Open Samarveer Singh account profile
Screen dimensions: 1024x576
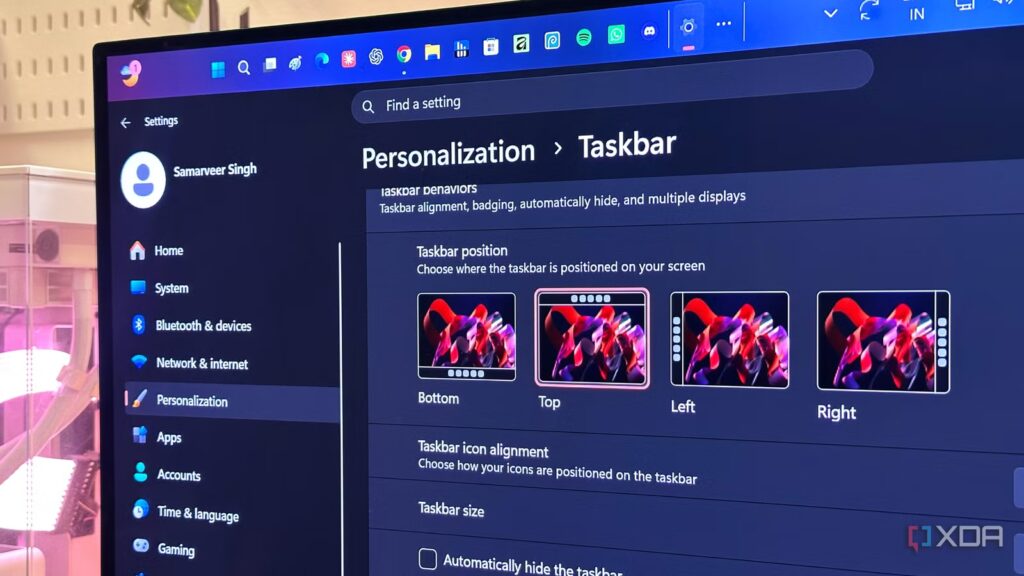tap(189, 179)
